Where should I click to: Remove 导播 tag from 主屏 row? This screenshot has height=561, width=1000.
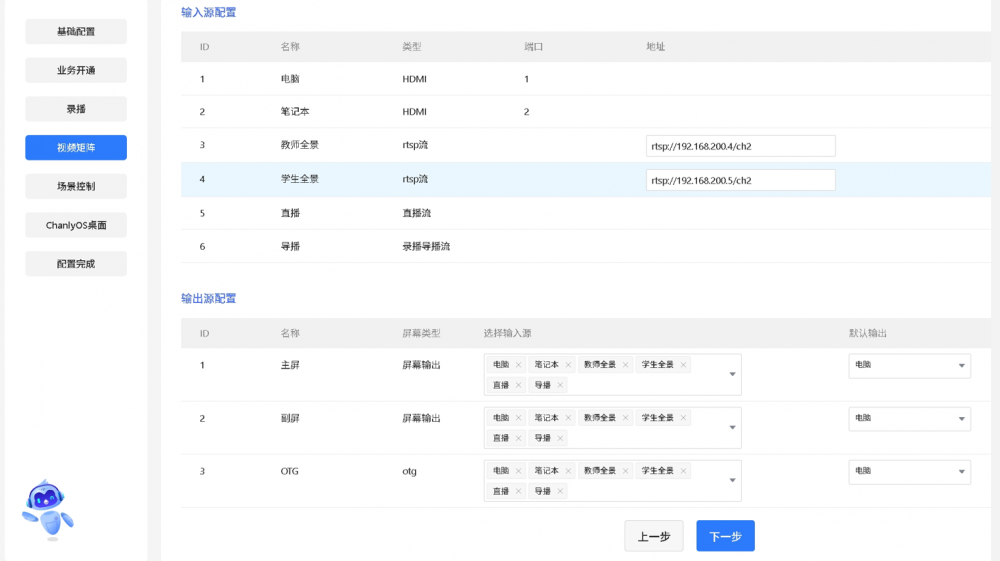560,385
